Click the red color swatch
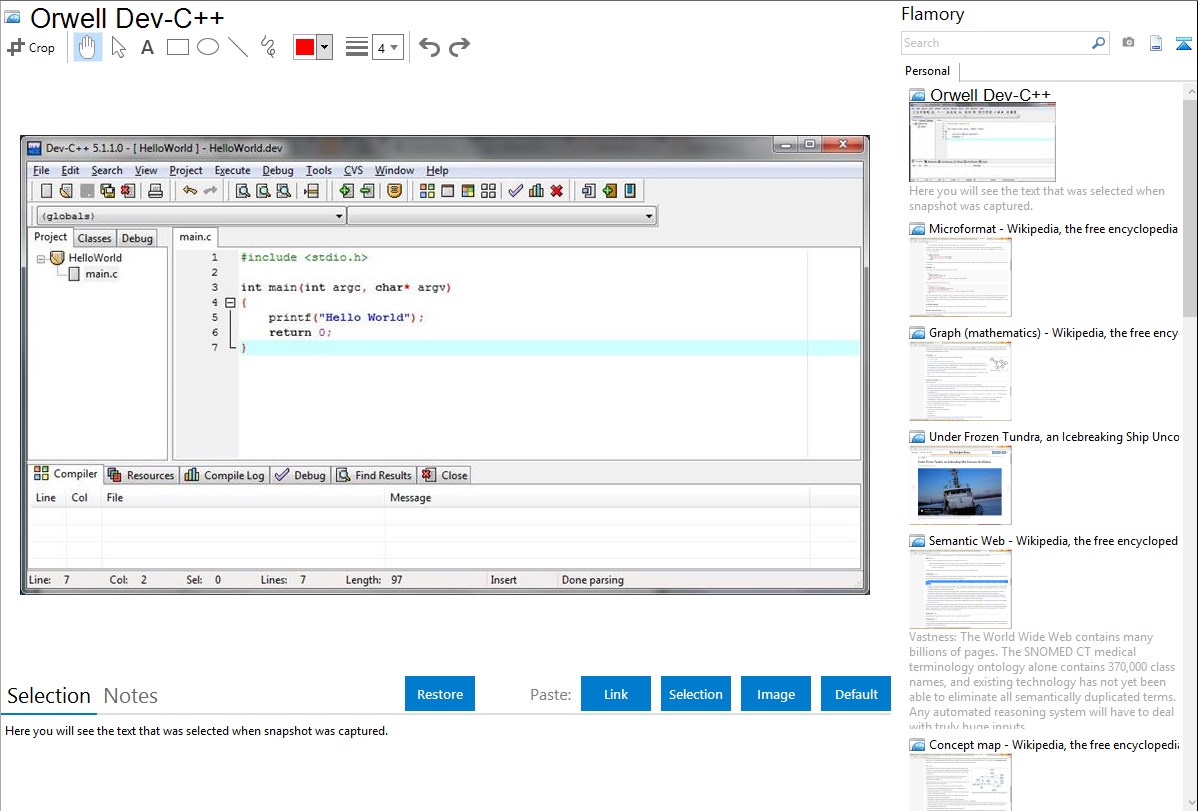 click(x=305, y=47)
